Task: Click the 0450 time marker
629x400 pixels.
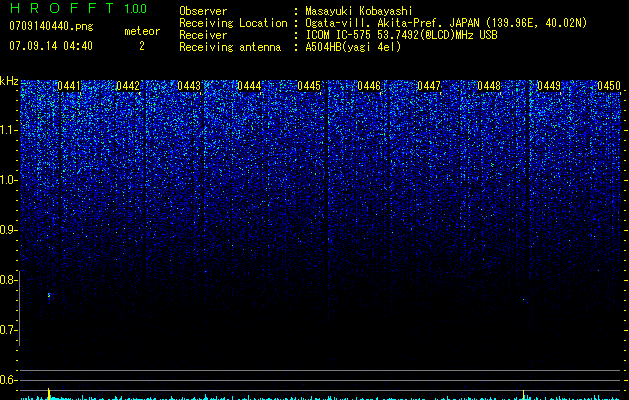Action: pyautogui.click(x=609, y=86)
